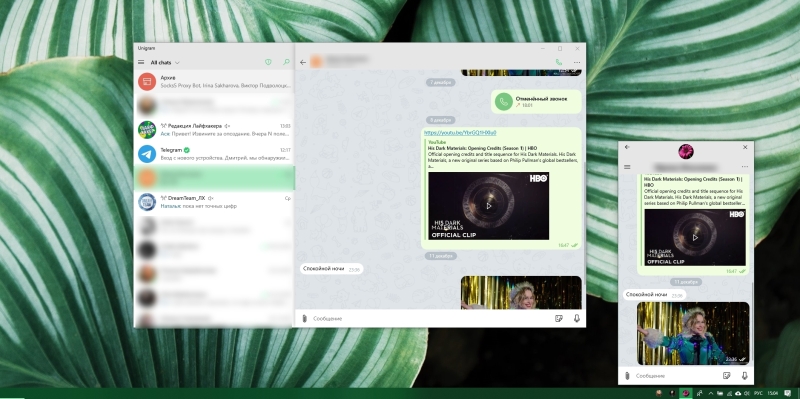Open hamburger menu in compact window
Viewport: 800px width, 399px height.
627,167
